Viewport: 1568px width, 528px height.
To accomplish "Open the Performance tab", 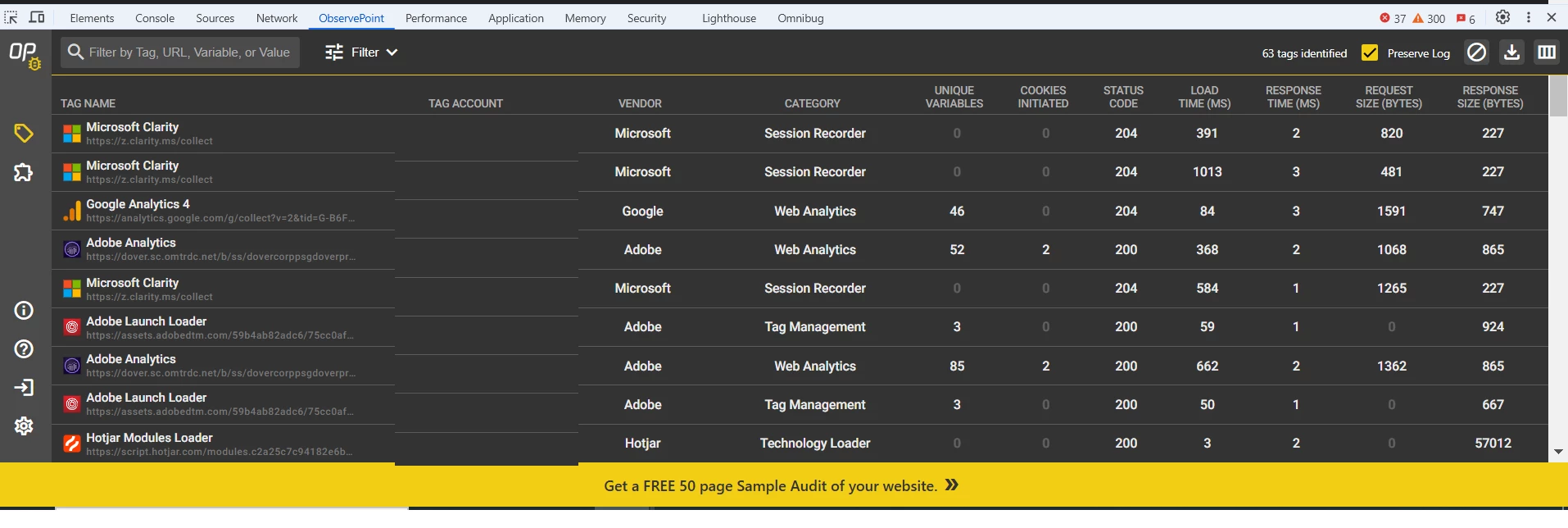I will point(436,18).
